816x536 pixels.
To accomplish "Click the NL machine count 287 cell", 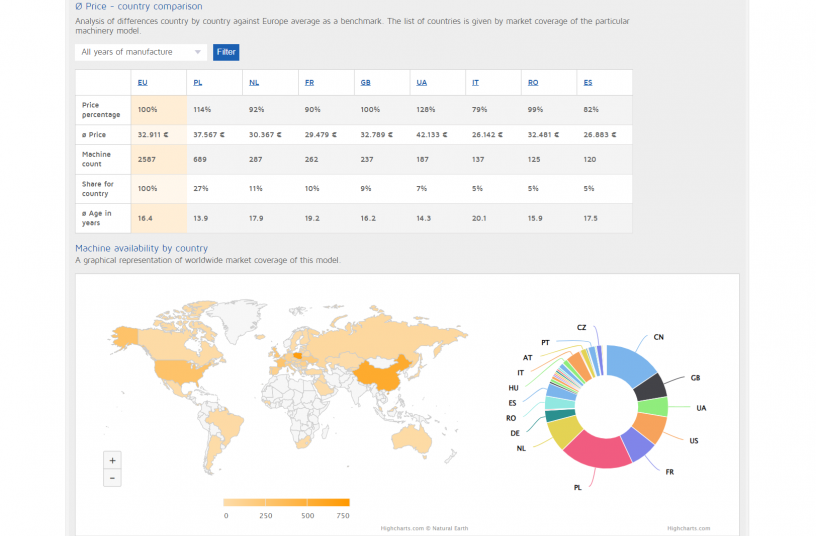I will coord(270,159).
